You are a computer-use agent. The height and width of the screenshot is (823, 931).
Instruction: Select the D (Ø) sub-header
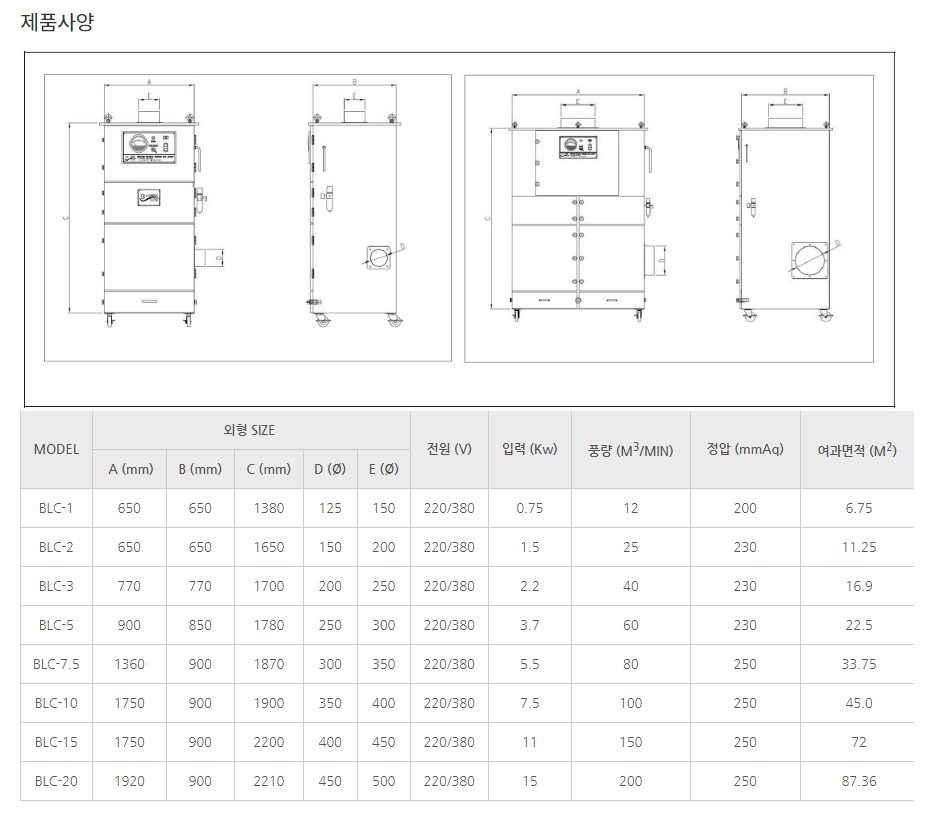[x=330, y=469]
